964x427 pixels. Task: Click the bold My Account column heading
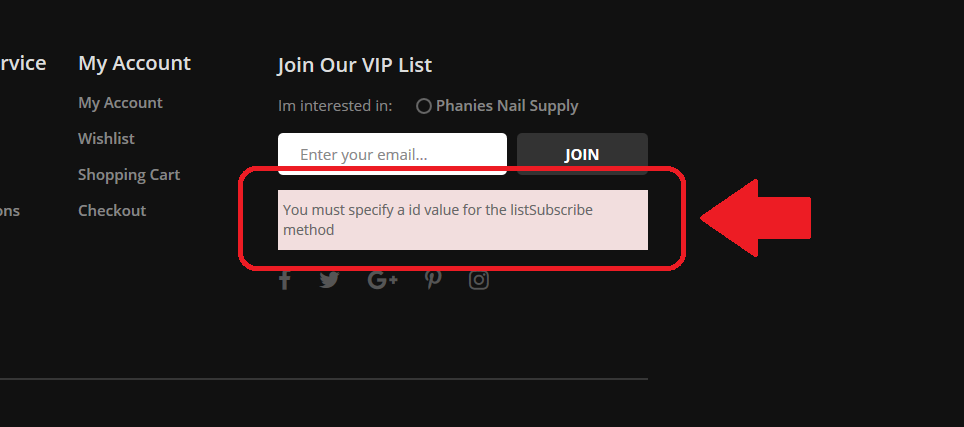pyautogui.click(x=135, y=63)
